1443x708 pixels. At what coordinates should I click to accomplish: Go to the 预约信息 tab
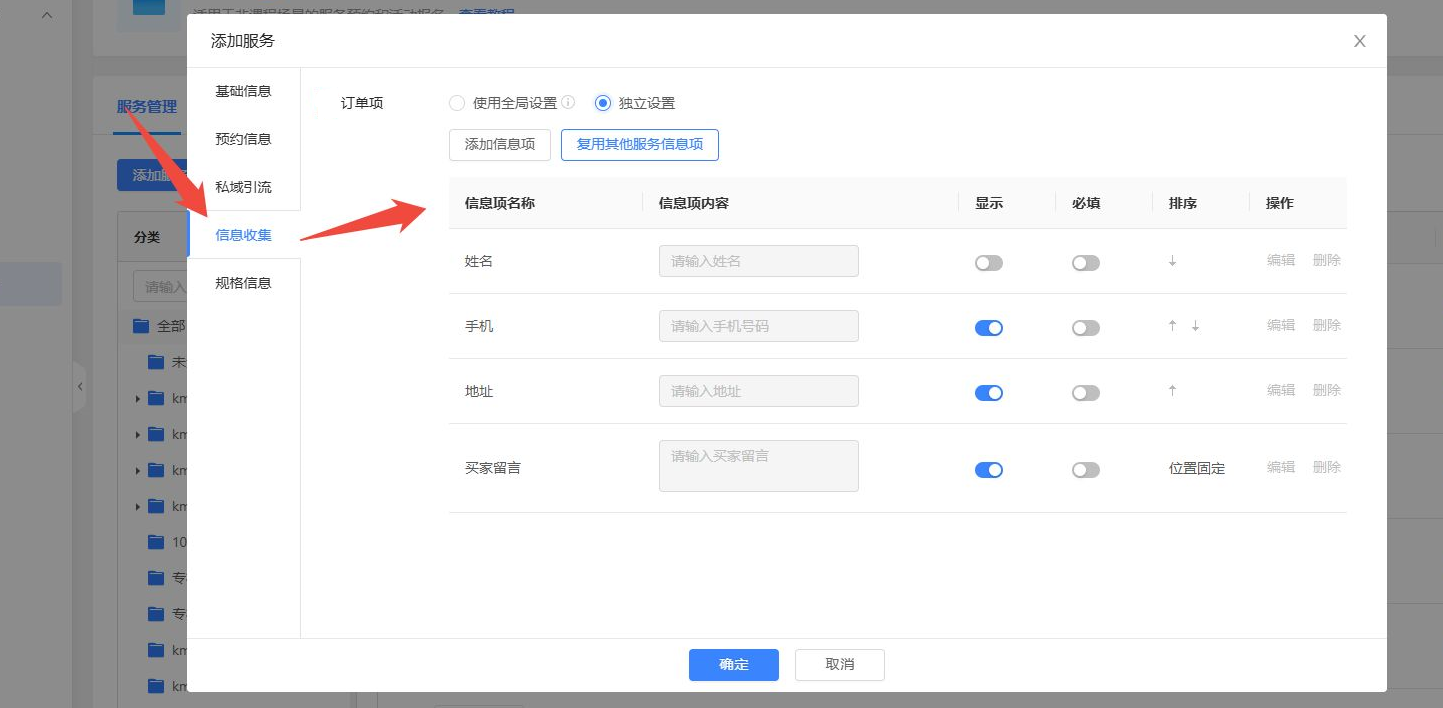pos(243,139)
